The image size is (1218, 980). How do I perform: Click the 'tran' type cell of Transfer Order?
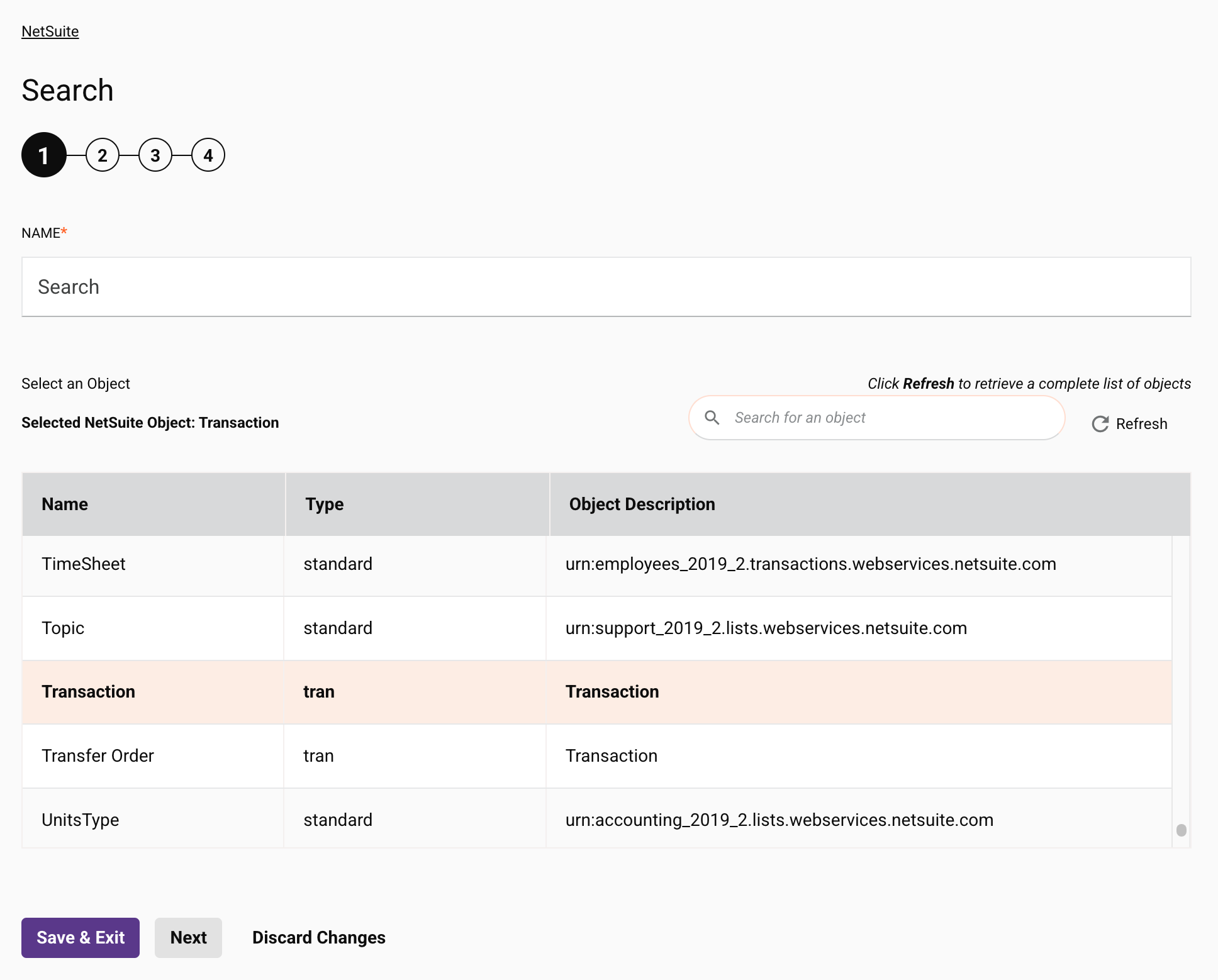415,756
